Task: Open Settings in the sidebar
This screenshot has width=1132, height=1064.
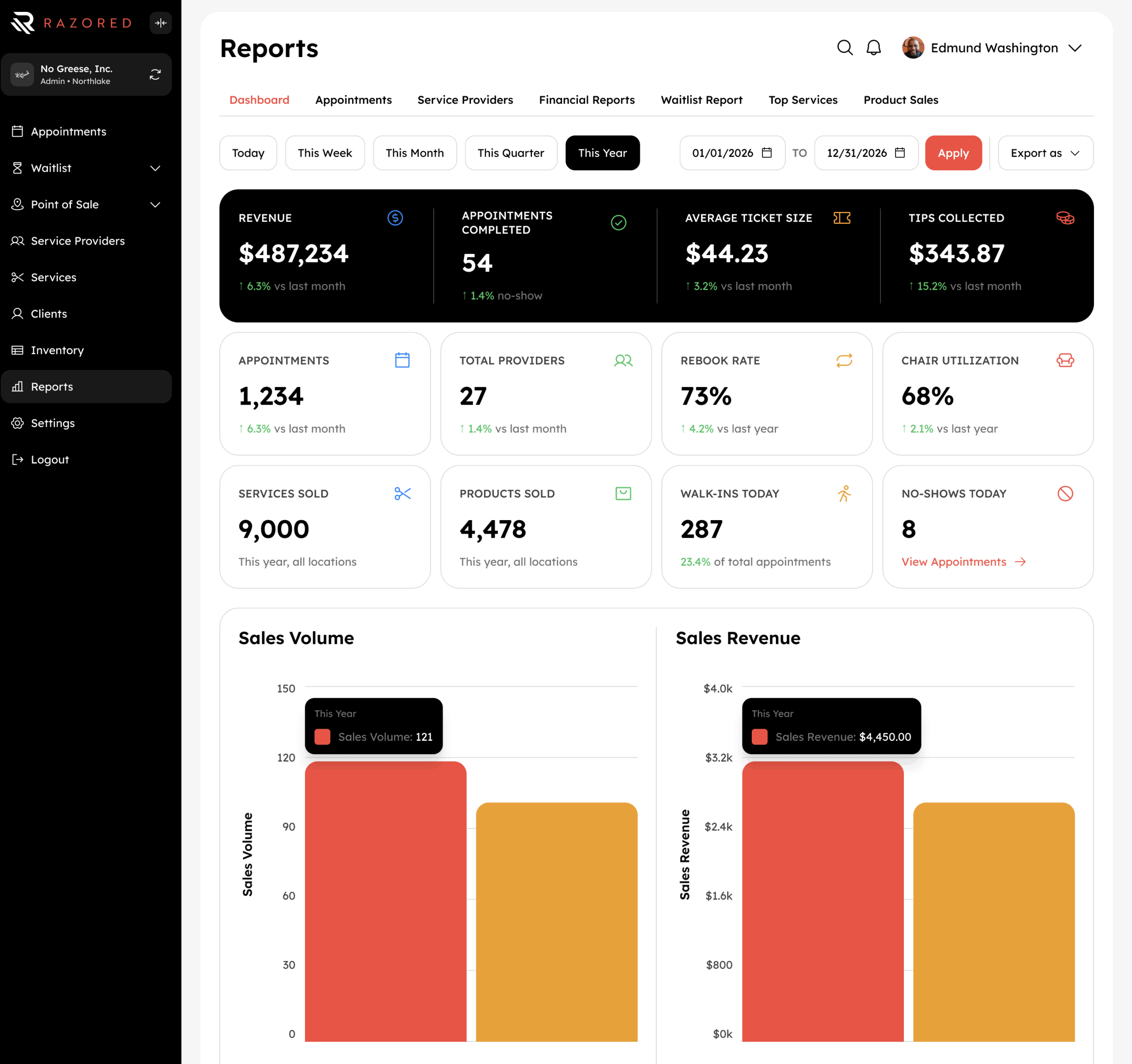Action: (x=87, y=423)
